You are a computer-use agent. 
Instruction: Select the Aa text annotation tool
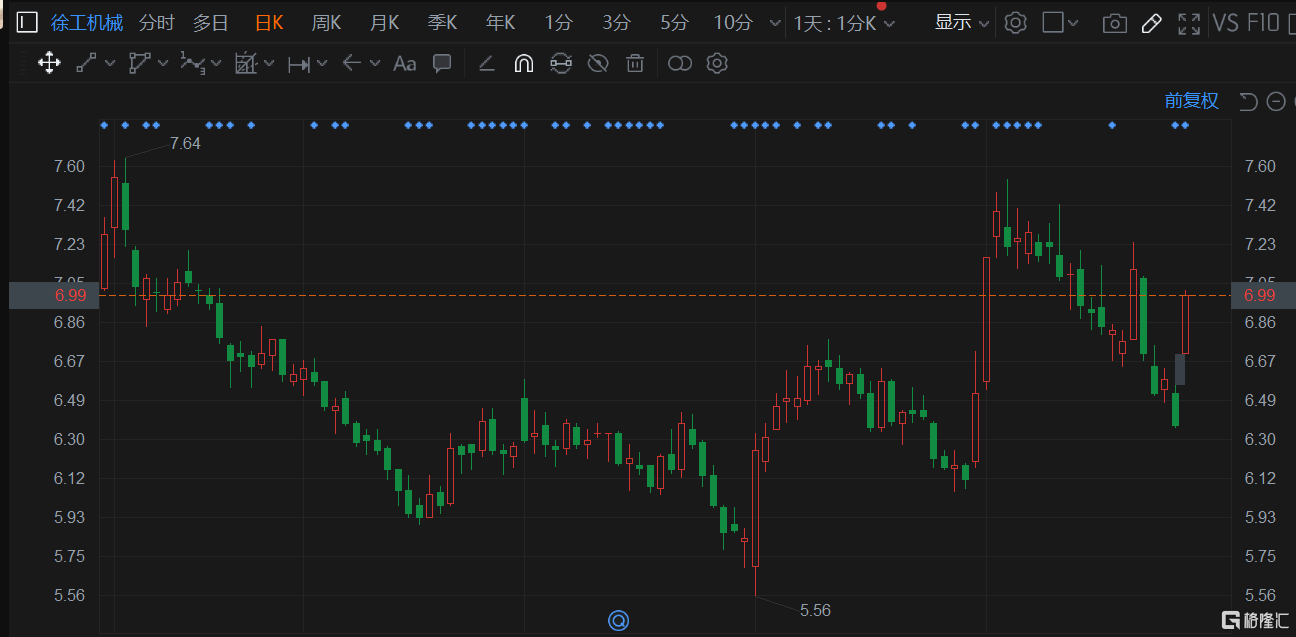point(404,64)
